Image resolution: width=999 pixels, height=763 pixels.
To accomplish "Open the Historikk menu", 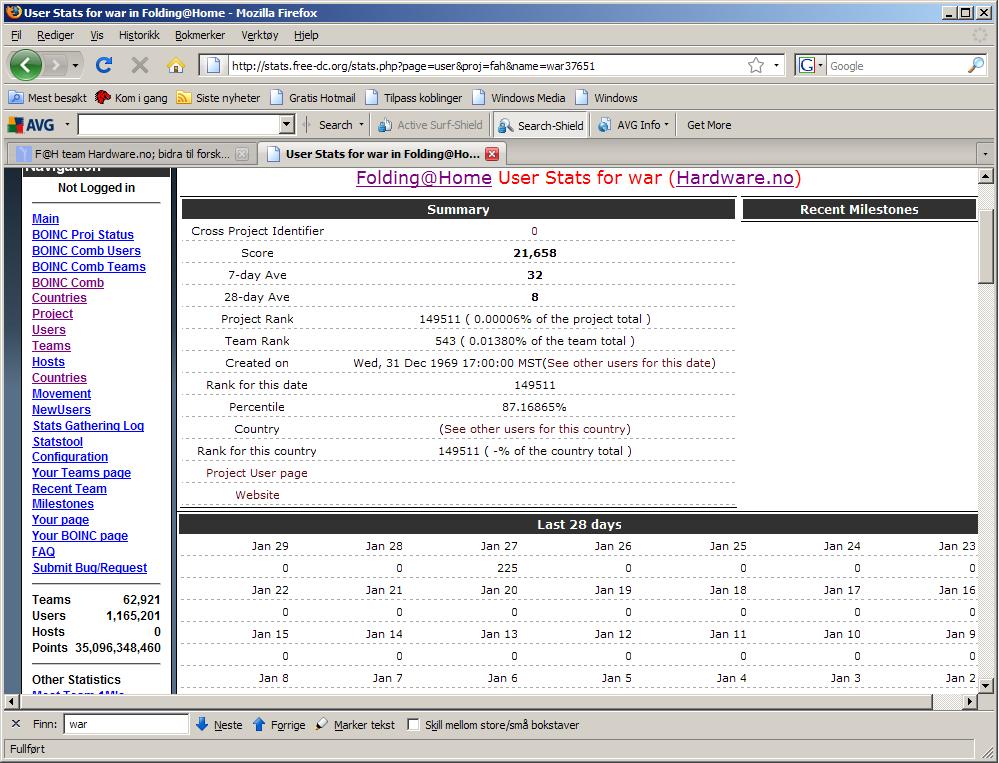I will tap(139, 35).
